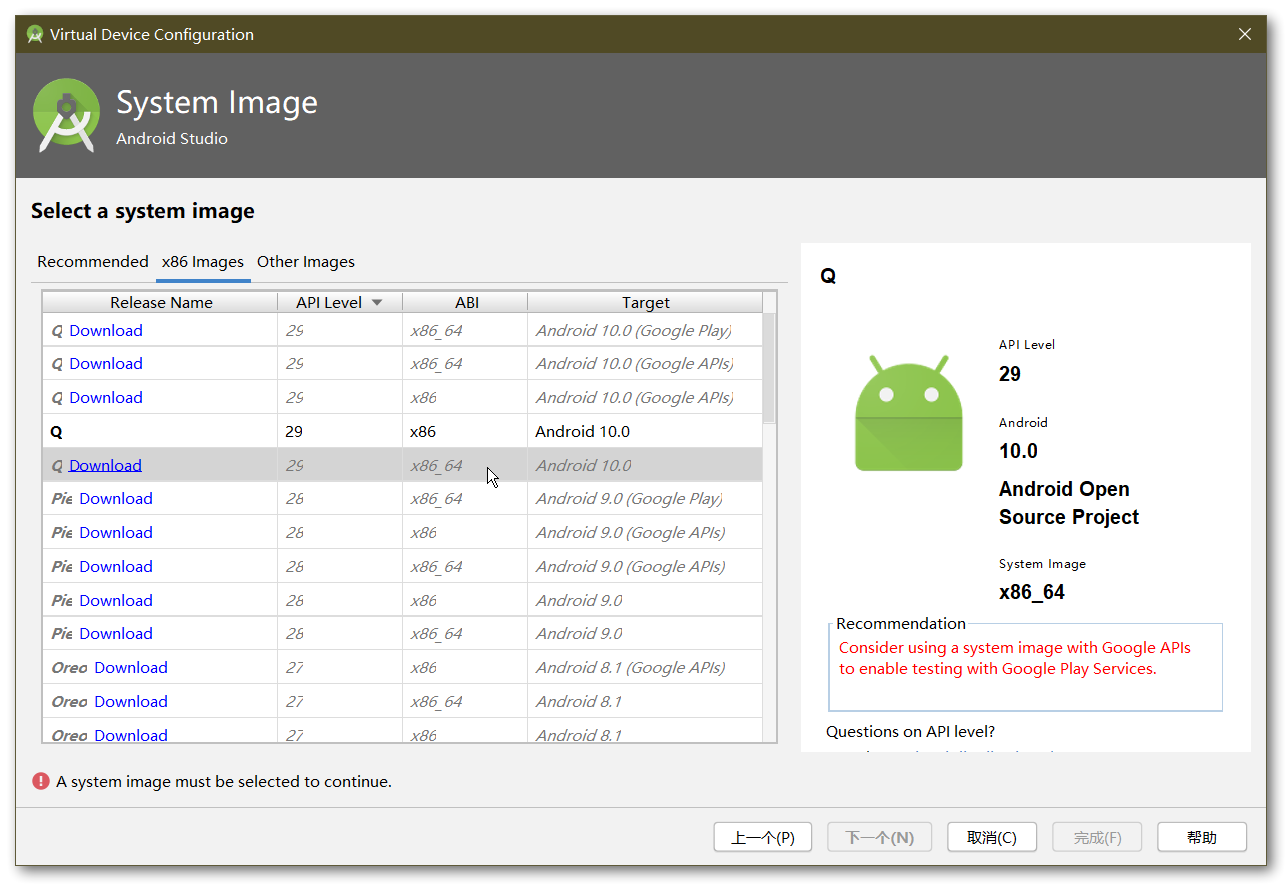Click the green Android robot image preview
This screenshot has height=886, width=1287.
(x=908, y=410)
